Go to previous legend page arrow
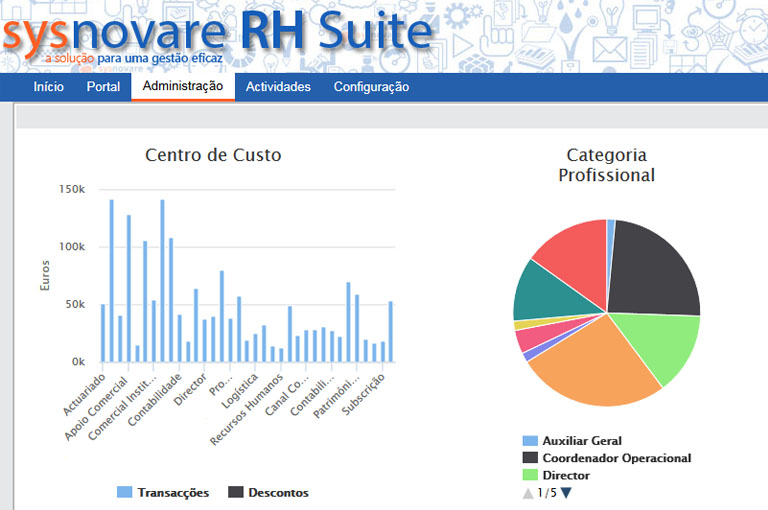 pyautogui.click(x=528, y=493)
